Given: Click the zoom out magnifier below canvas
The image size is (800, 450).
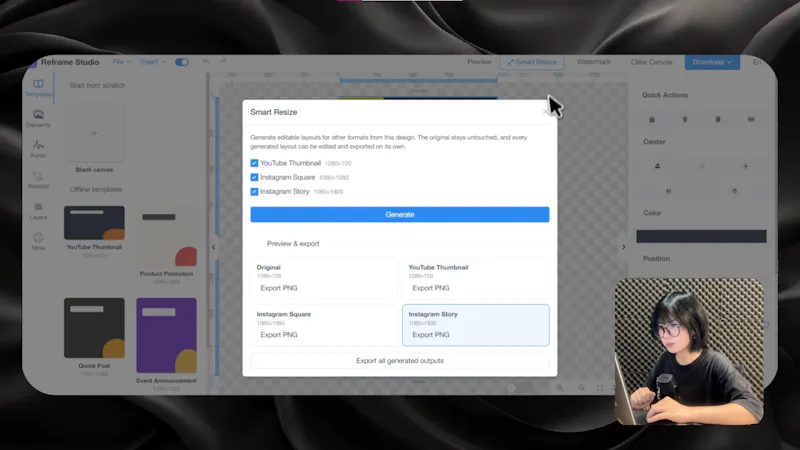Looking at the screenshot, I should point(581,388).
